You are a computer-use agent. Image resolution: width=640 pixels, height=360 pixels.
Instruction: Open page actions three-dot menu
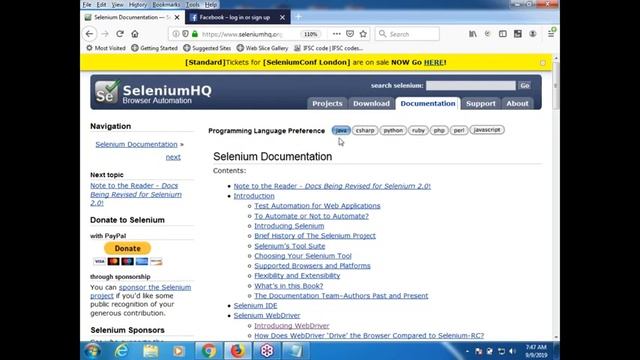336,34
